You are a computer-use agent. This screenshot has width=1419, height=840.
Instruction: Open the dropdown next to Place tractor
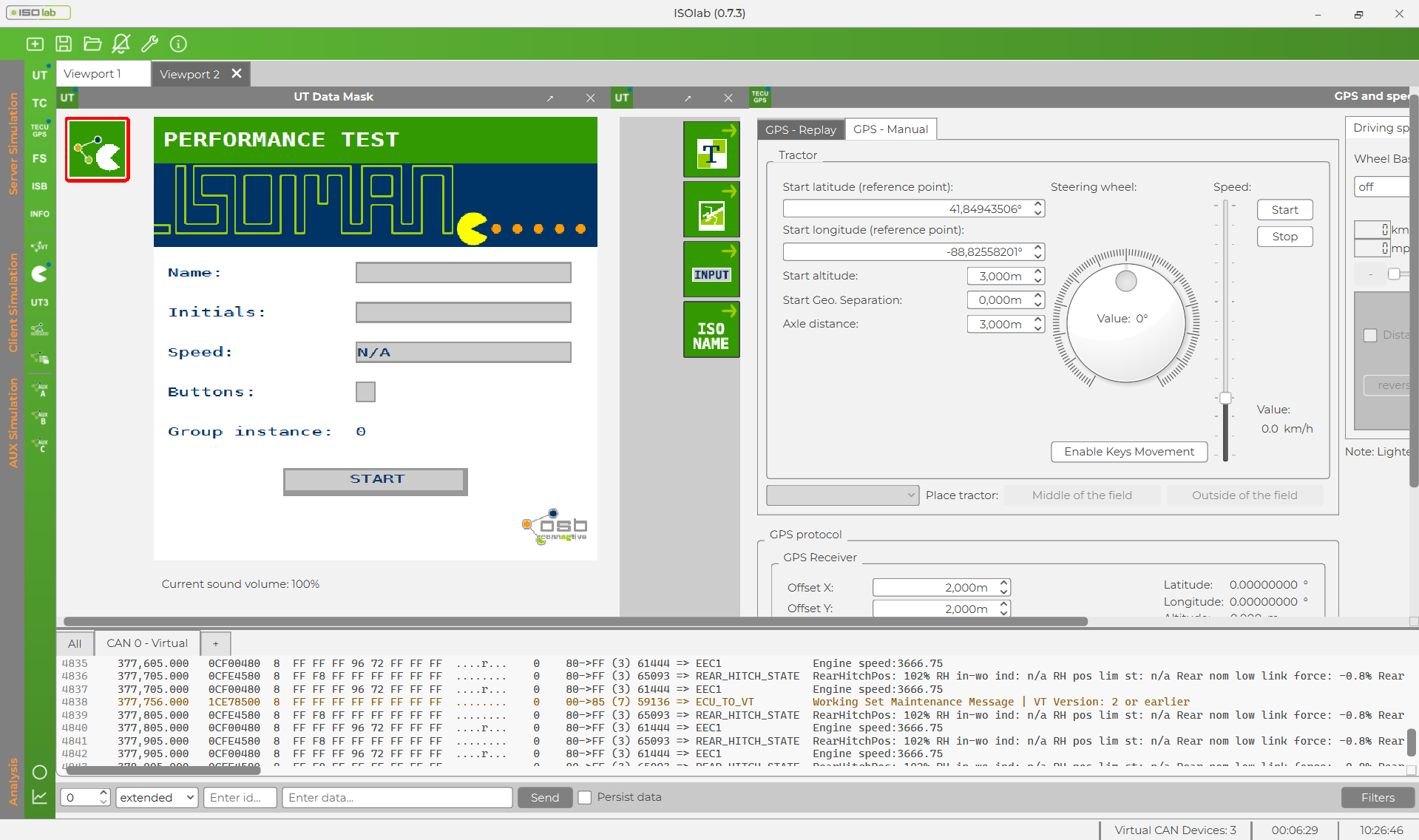(843, 495)
